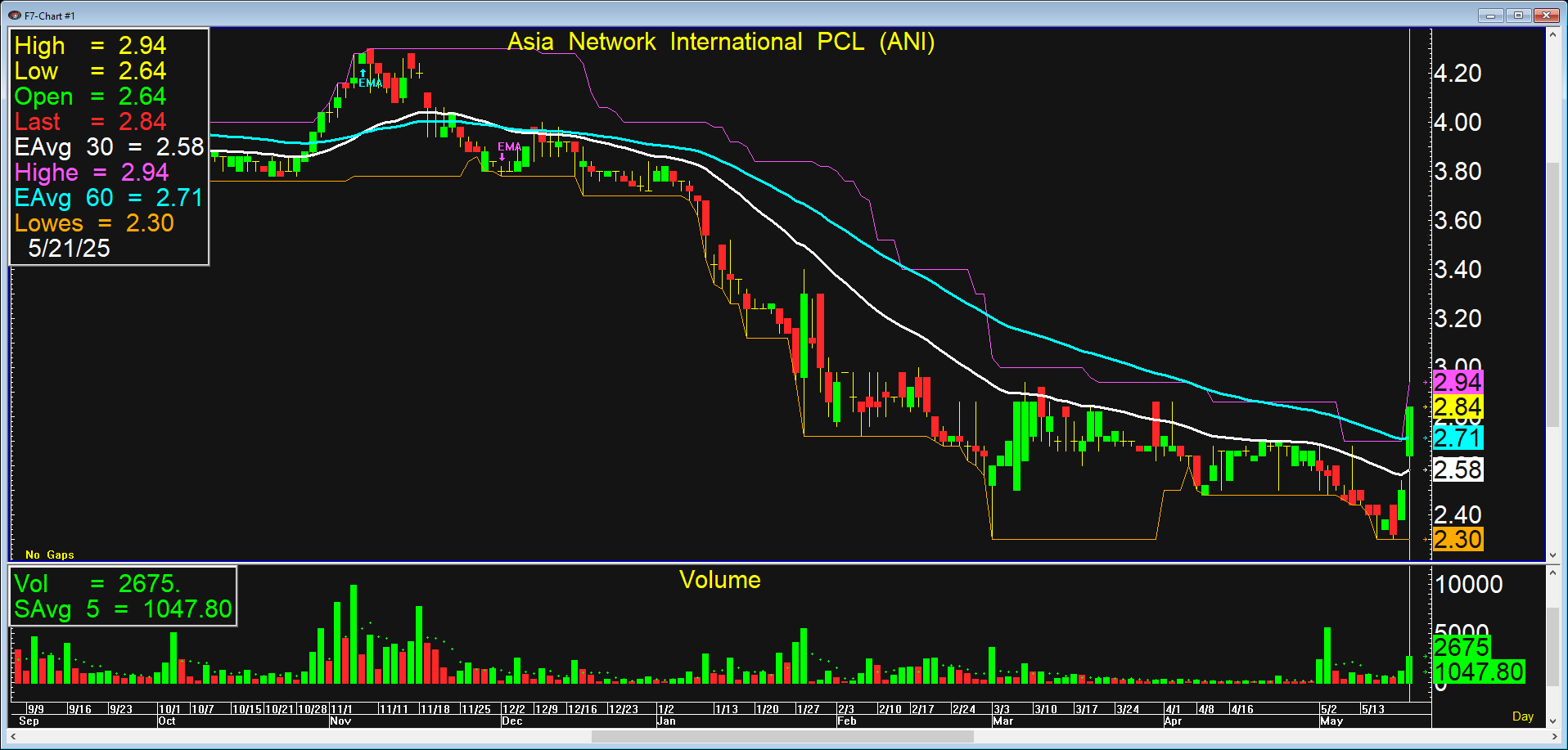Click the 'Nov' month label on time axis

[340, 721]
